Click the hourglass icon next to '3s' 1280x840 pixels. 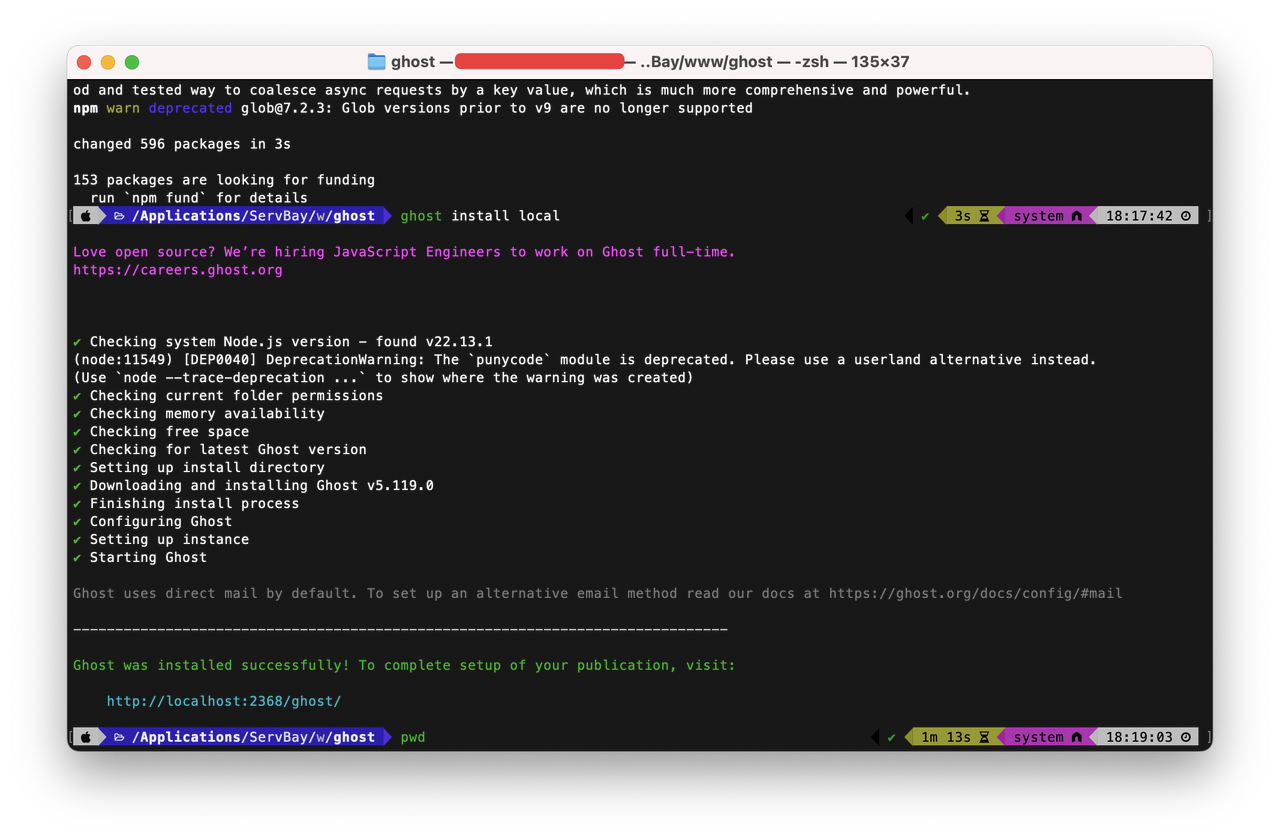tap(984, 216)
